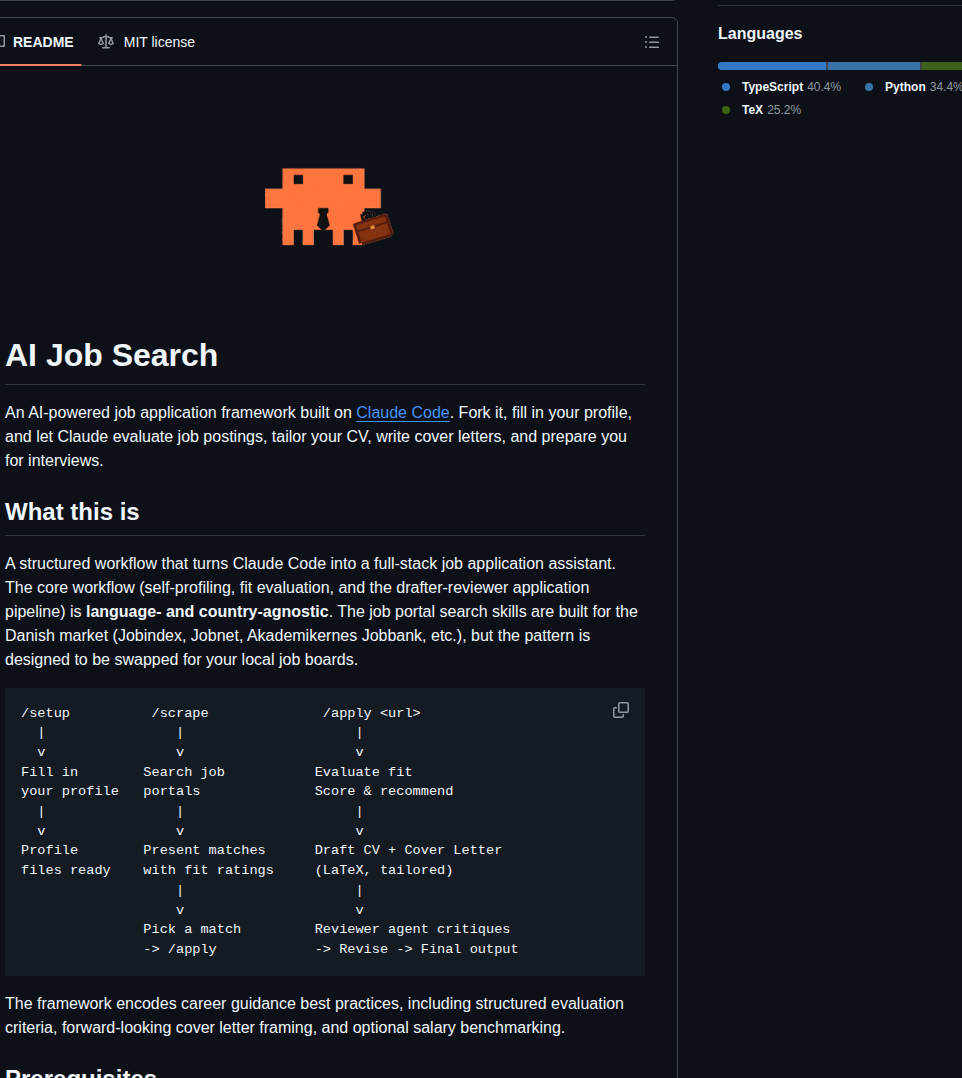Screen dimensions: 962x1078
Task: Click the 'Evaluate fit' line
Action: click(363, 772)
